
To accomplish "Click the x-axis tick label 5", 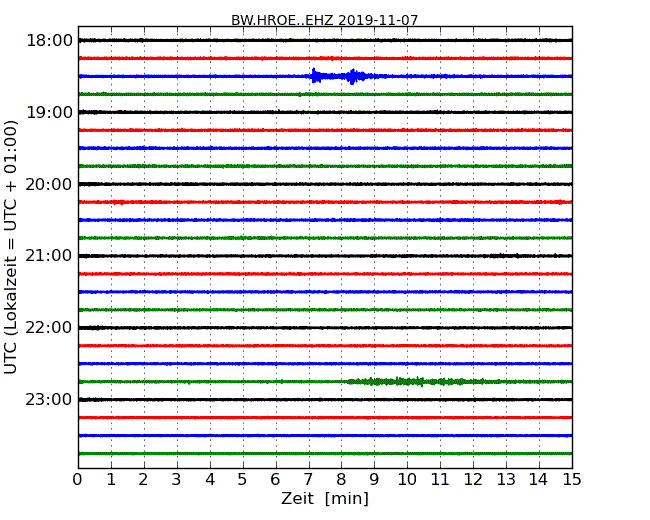I will [x=243, y=480].
